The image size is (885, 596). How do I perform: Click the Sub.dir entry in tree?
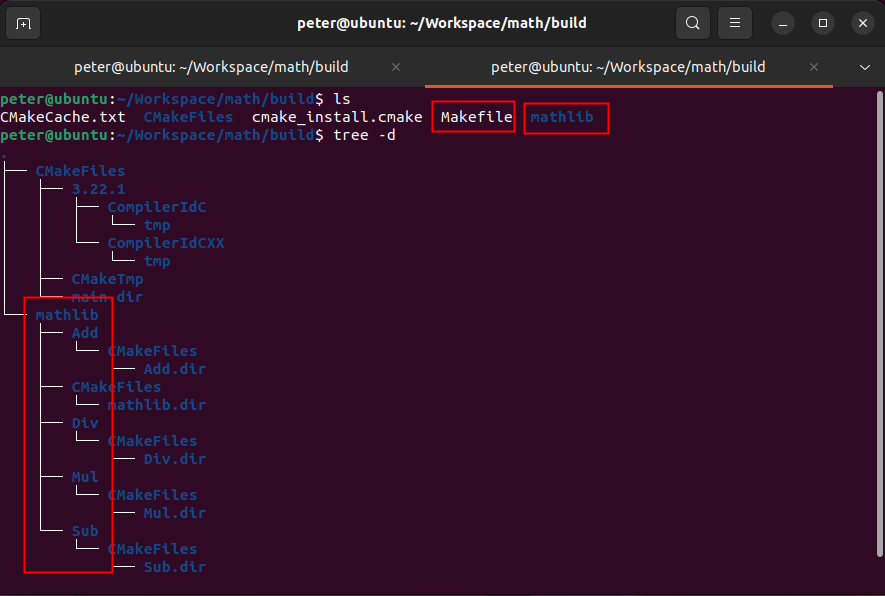point(175,567)
